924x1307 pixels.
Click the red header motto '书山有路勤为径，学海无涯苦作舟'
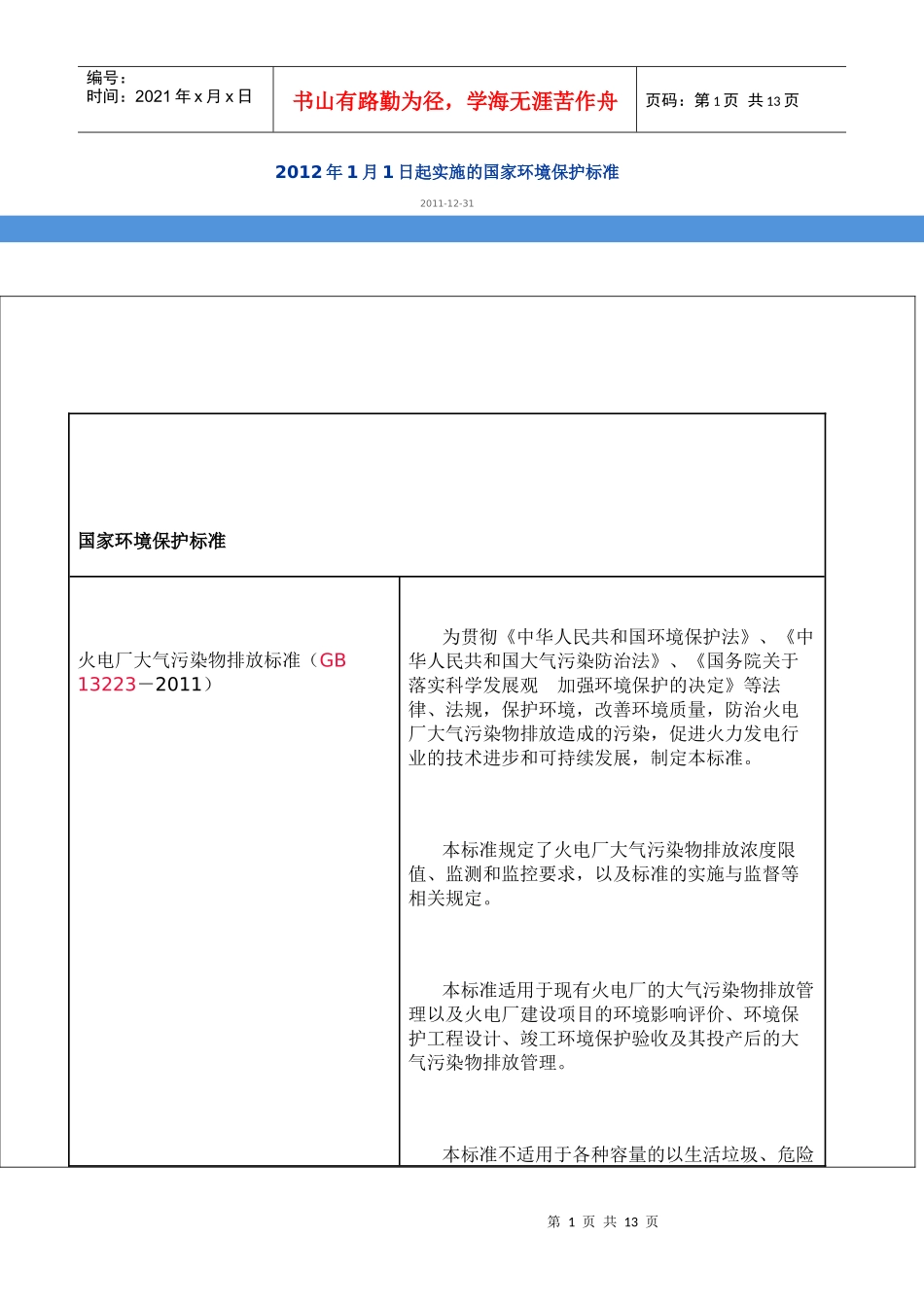tap(455, 101)
